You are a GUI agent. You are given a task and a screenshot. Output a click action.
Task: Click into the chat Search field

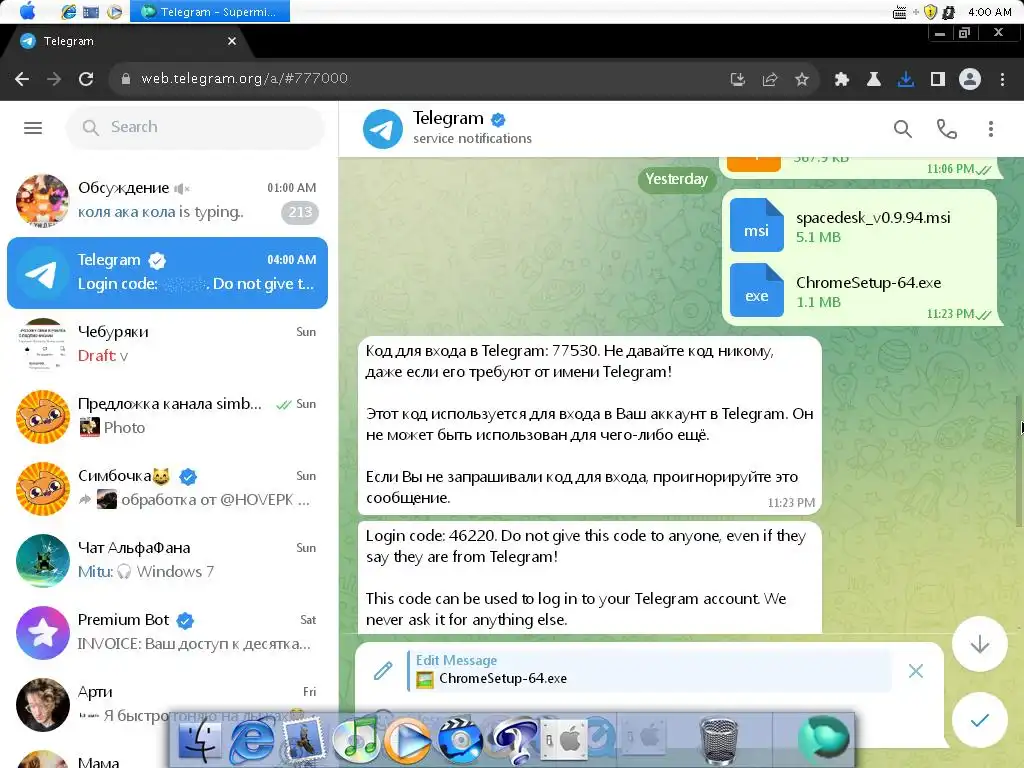click(195, 127)
